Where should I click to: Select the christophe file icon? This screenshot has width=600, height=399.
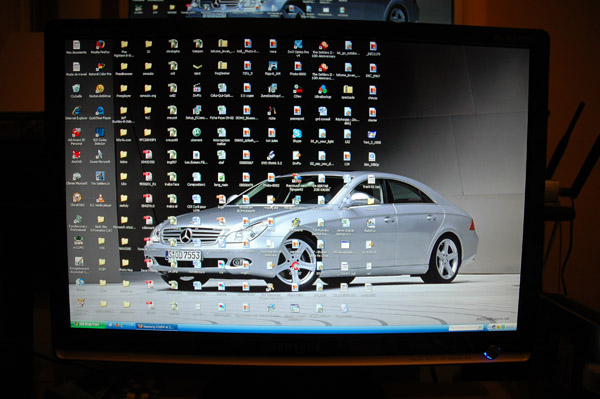[x=173, y=45]
